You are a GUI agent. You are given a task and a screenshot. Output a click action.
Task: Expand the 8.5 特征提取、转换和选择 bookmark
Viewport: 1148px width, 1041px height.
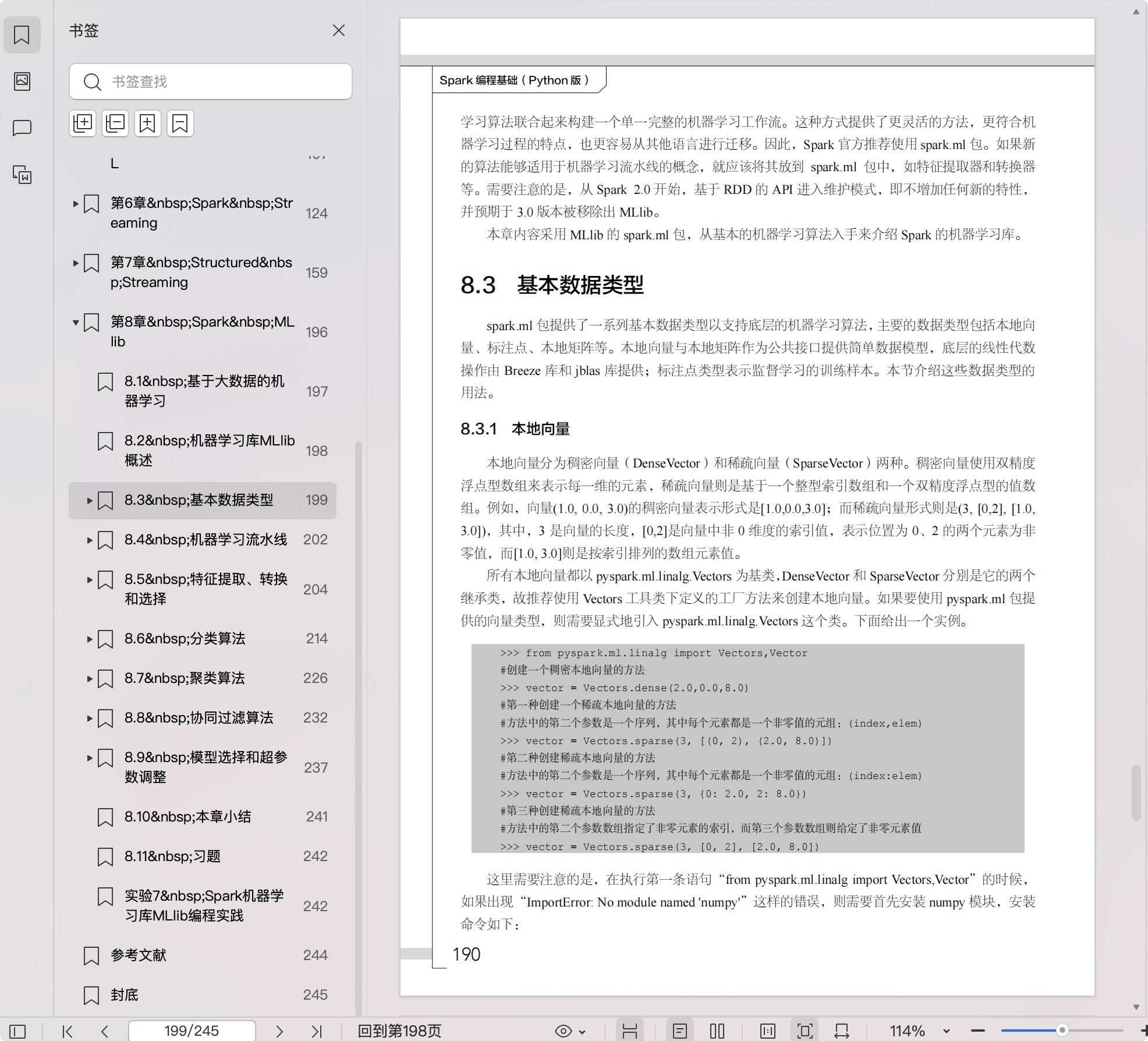pos(90,580)
